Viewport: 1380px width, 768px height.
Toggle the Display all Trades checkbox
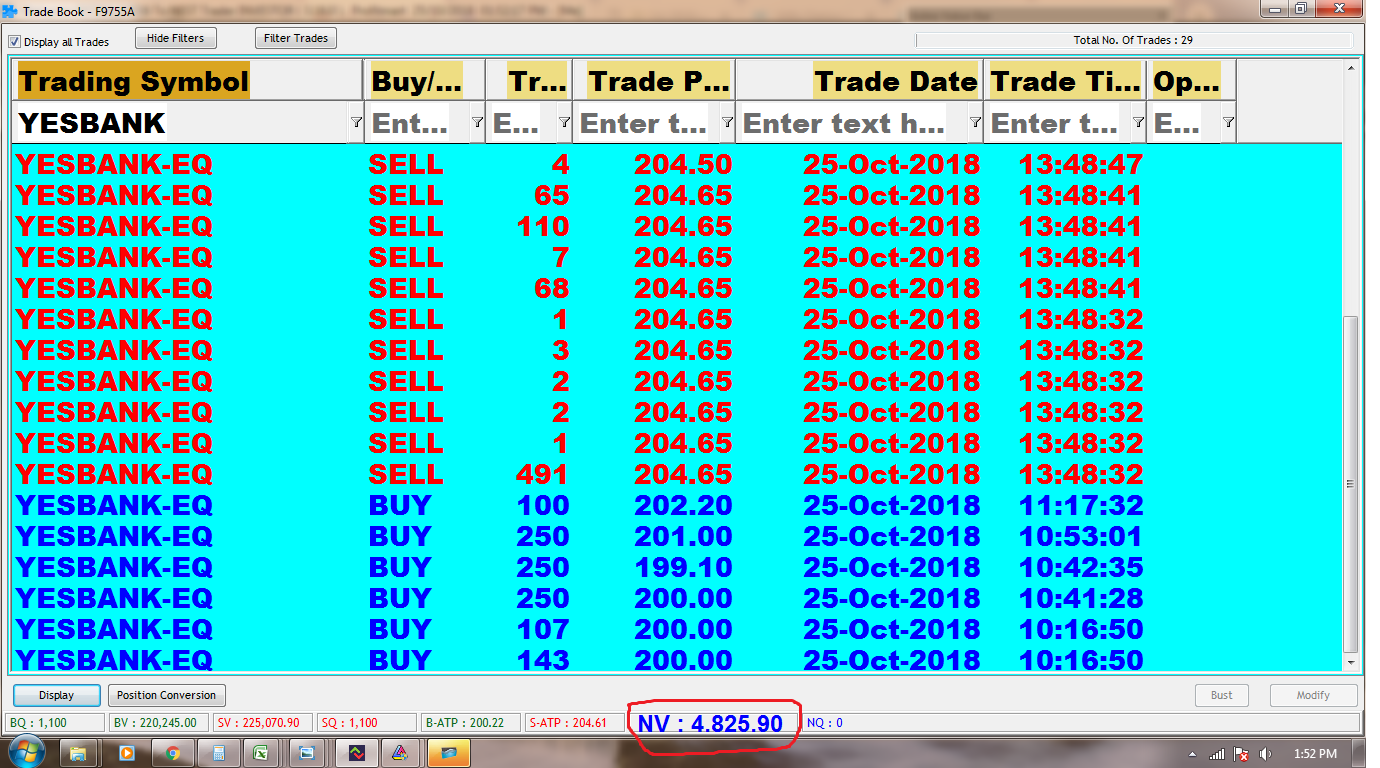pos(14,42)
